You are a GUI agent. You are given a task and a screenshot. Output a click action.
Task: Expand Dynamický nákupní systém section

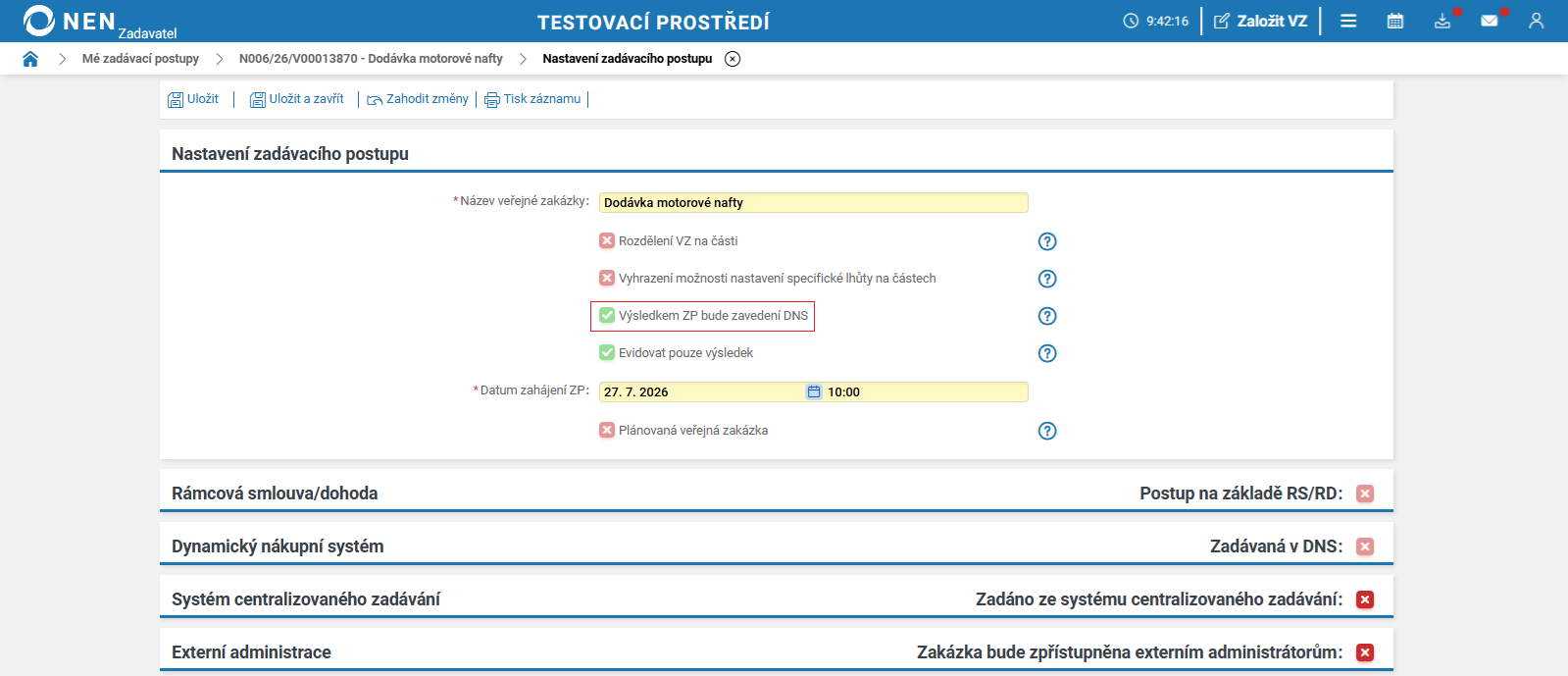click(x=278, y=546)
